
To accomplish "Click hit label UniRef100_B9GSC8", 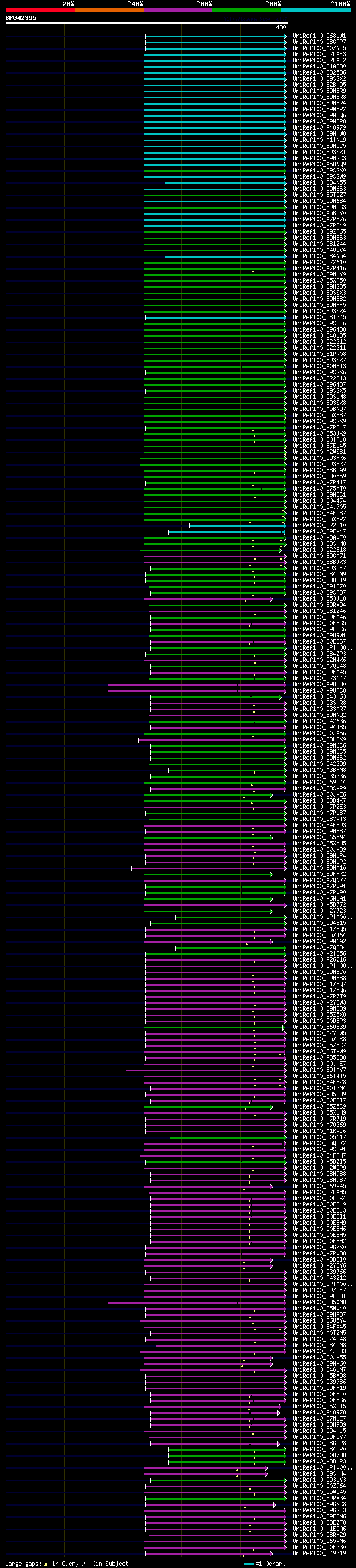I will click(x=319, y=1504).
